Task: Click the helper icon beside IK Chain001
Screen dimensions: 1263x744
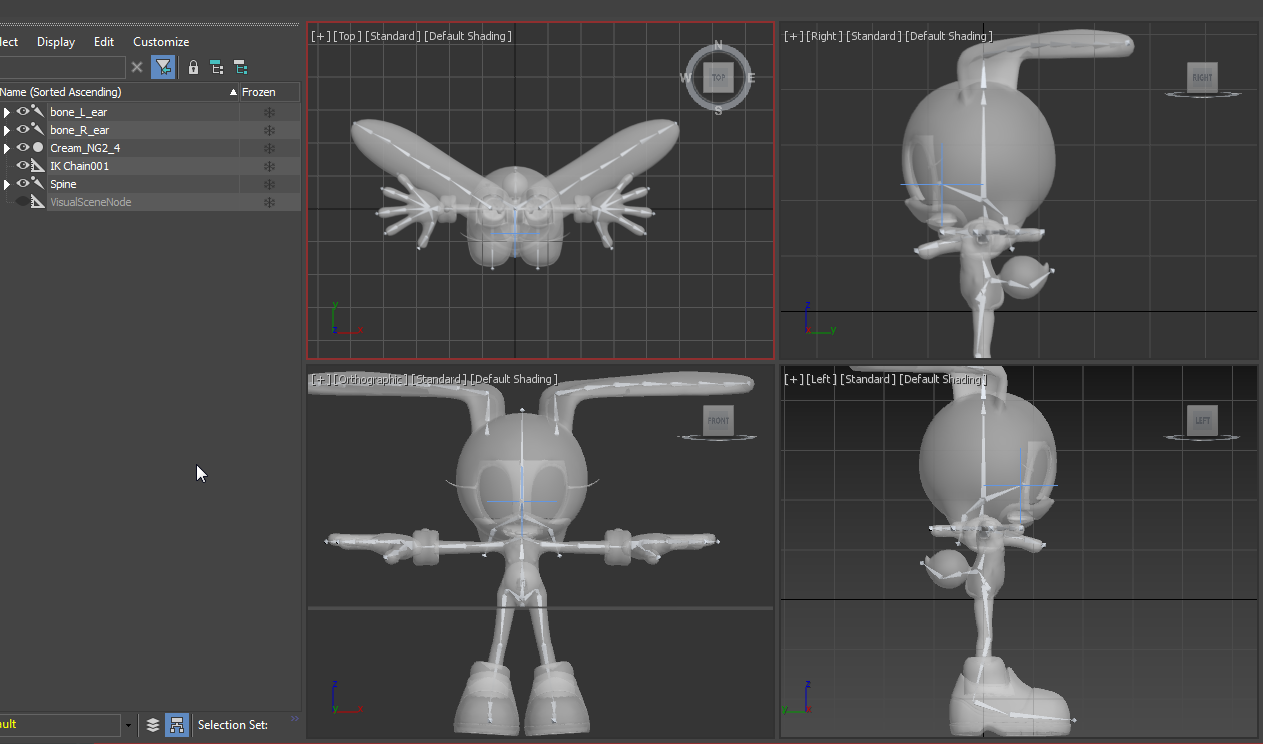Action: click(38, 166)
